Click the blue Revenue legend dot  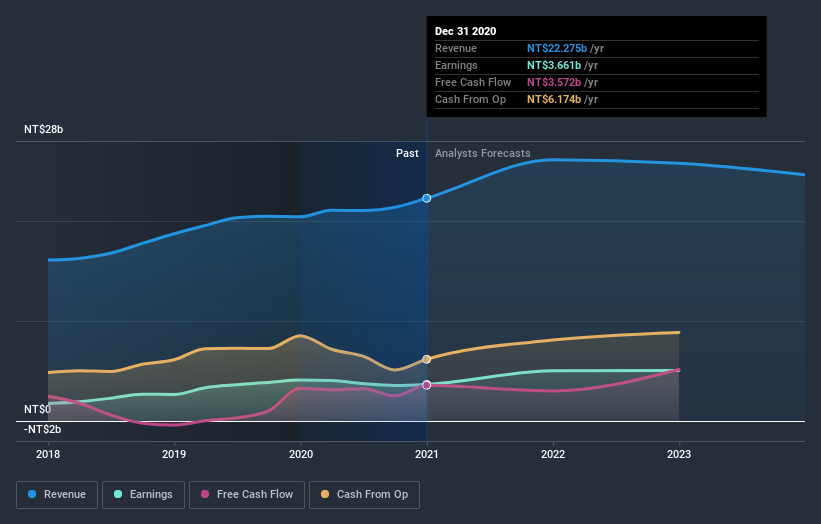tap(32, 494)
